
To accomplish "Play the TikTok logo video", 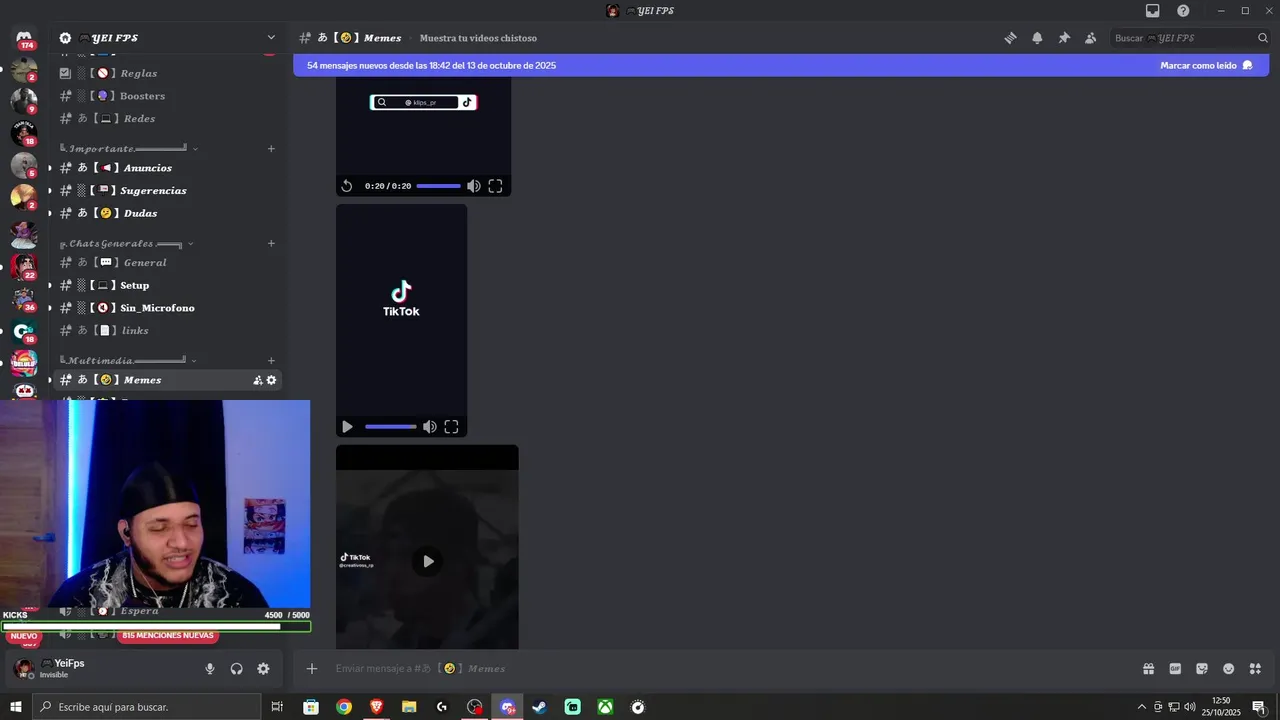I will tap(347, 427).
